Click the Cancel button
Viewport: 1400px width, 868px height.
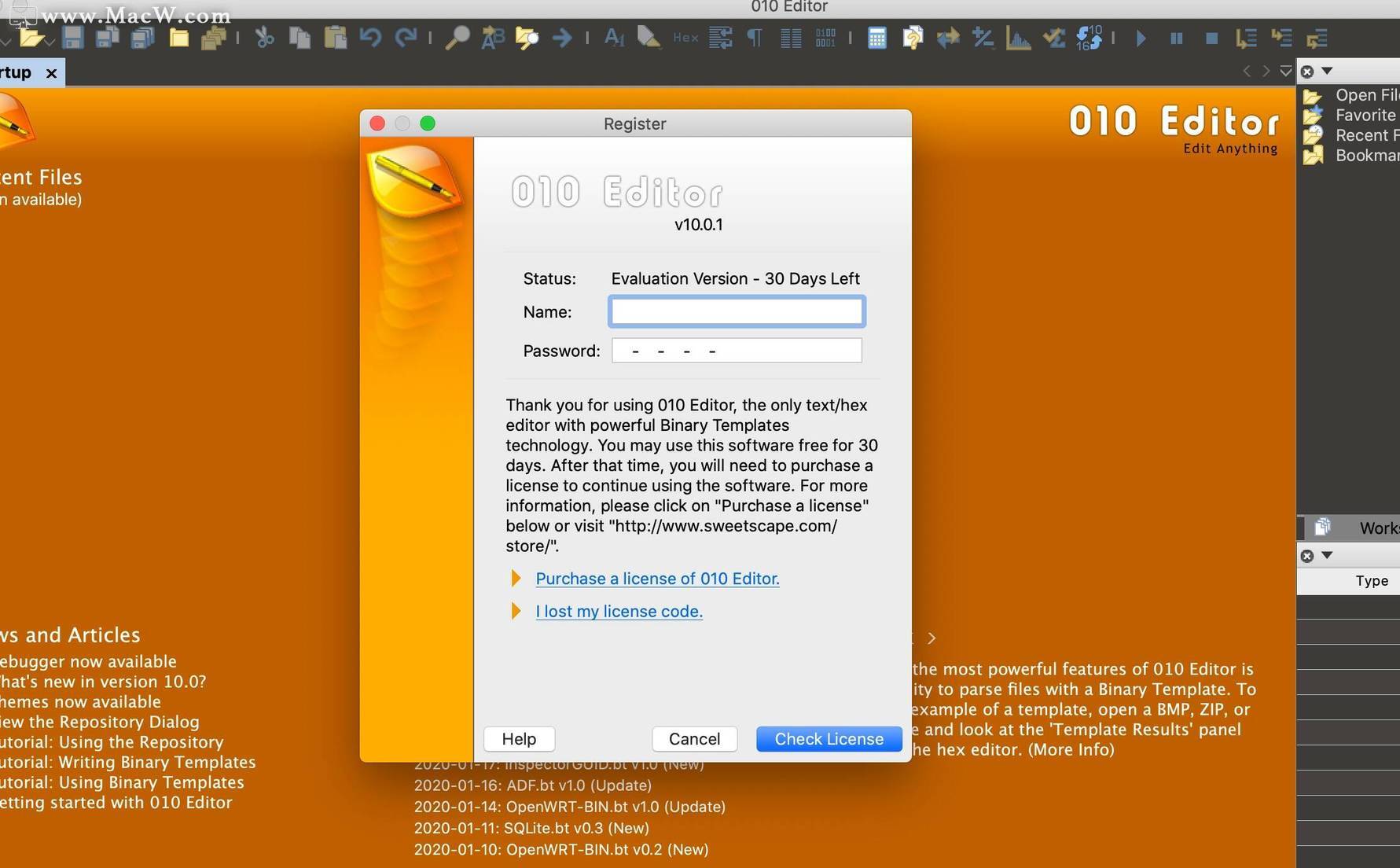coord(694,739)
